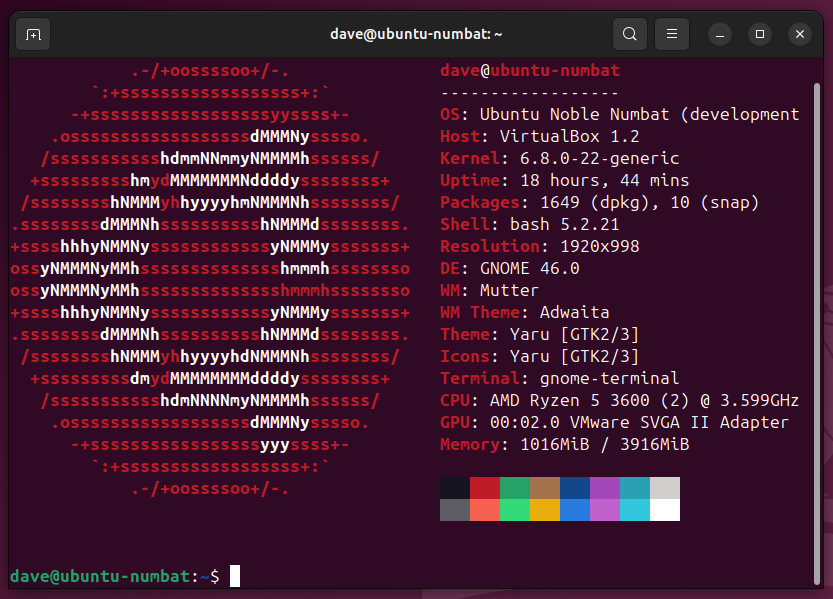
Task: Click the DE GNOME 46.0 line
Action: click(509, 268)
